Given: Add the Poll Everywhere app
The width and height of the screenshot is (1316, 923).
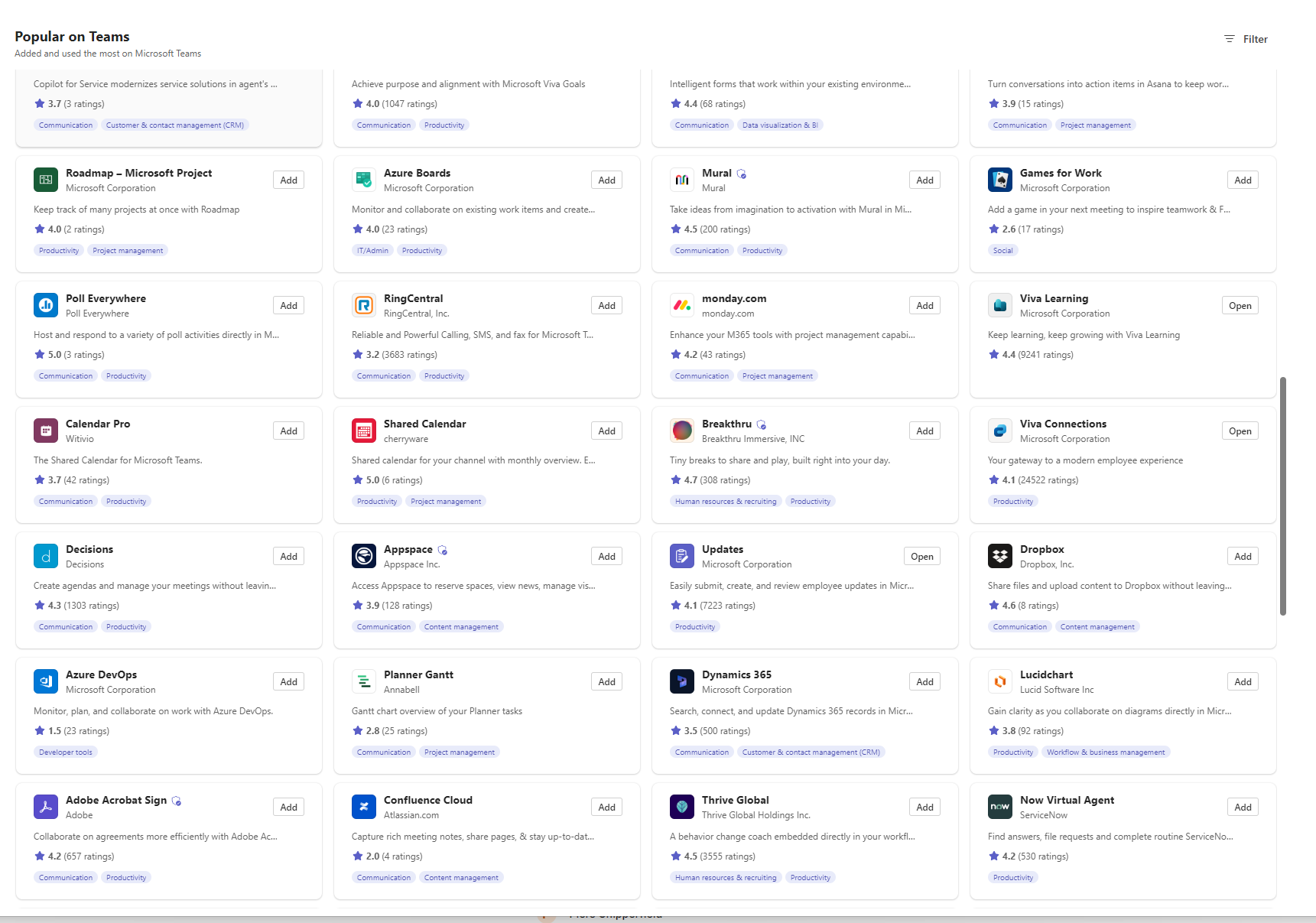Looking at the screenshot, I should point(288,306).
